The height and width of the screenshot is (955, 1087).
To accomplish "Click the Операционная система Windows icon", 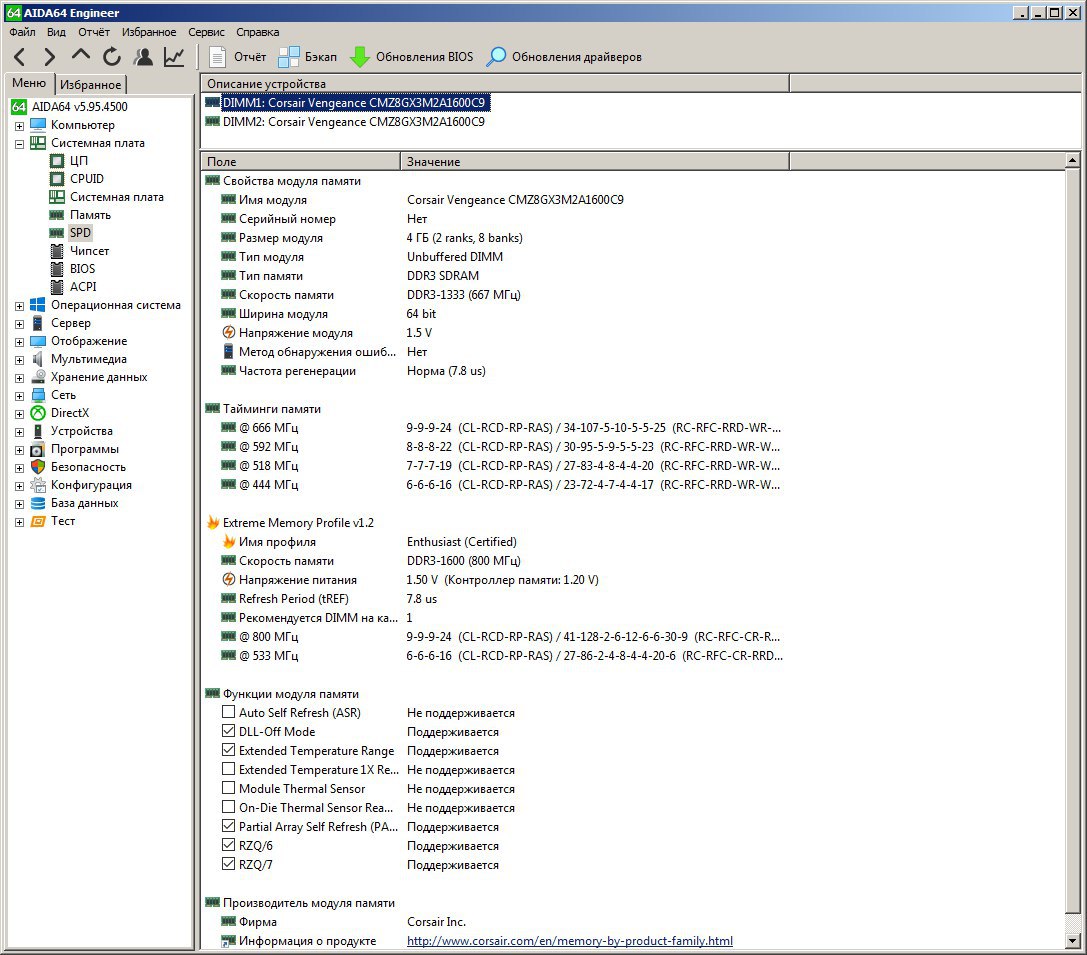I will tap(38, 305).
